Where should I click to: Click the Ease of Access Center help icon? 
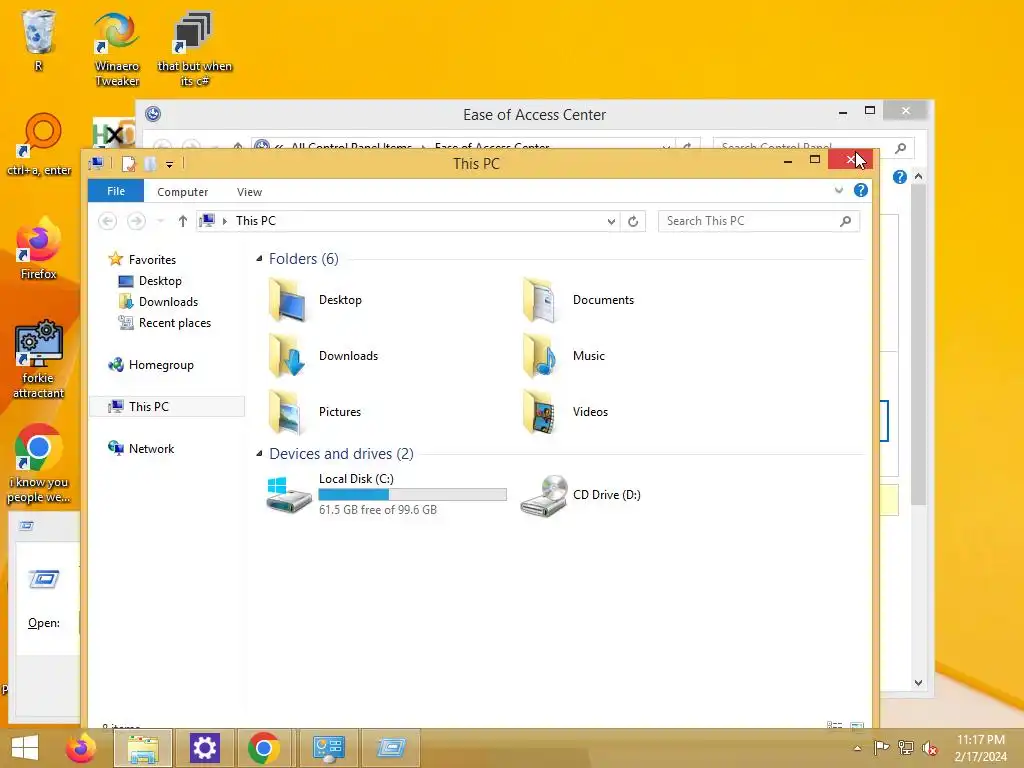899,177
